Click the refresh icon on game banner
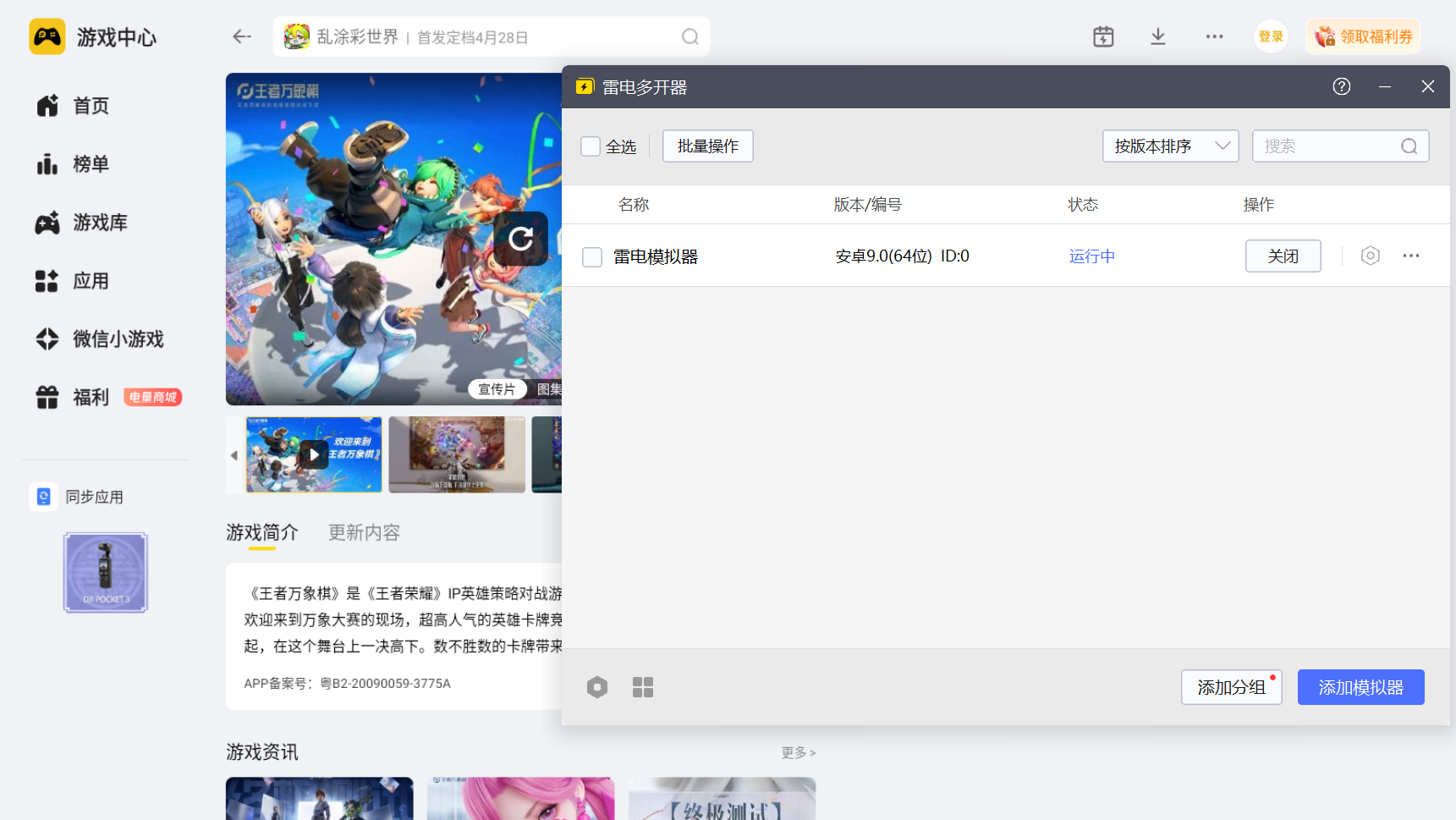The height and width of the screenshot is (820, 1456). (x=520, y=239)
